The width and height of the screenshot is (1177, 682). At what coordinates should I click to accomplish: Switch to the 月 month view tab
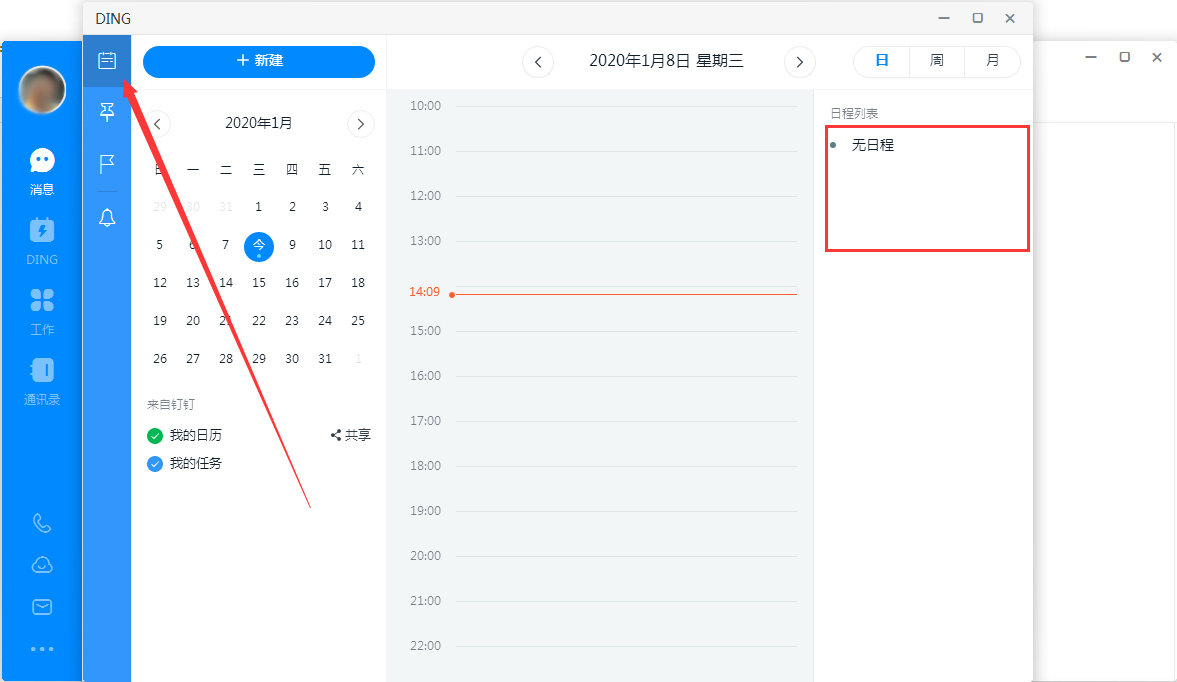(x=992, y=60)
